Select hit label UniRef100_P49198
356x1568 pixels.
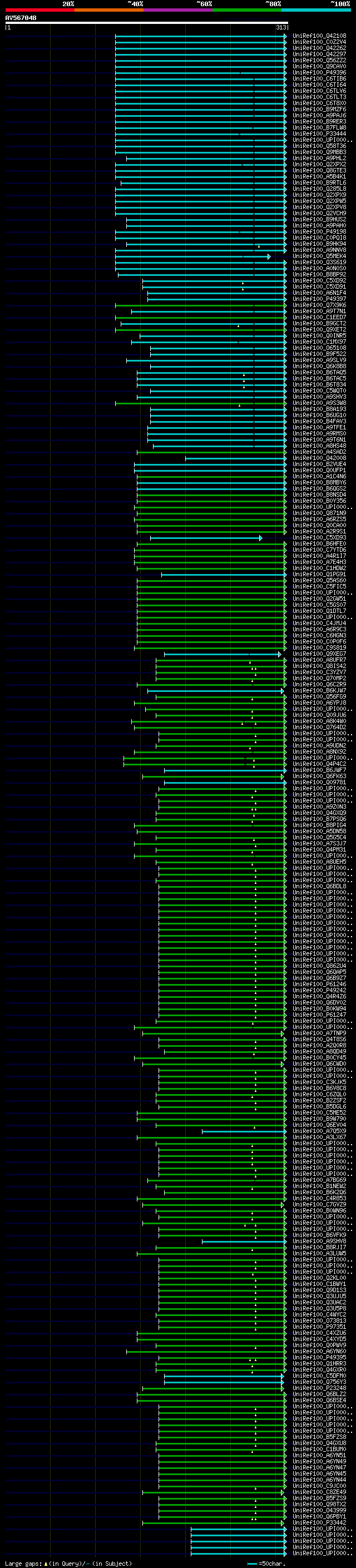point(319,231)
